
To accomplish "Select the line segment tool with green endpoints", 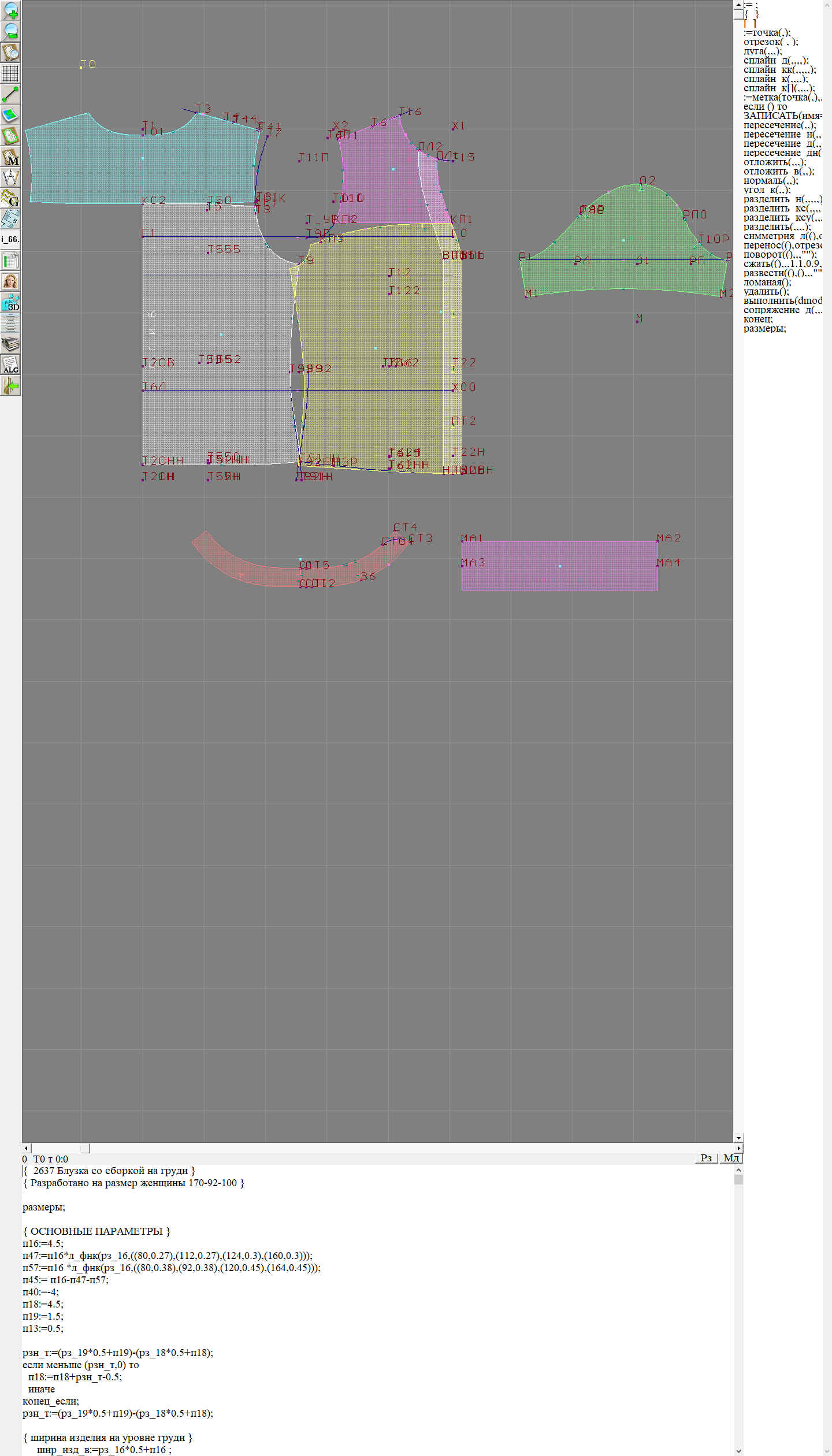I will [x=10, y=94].
